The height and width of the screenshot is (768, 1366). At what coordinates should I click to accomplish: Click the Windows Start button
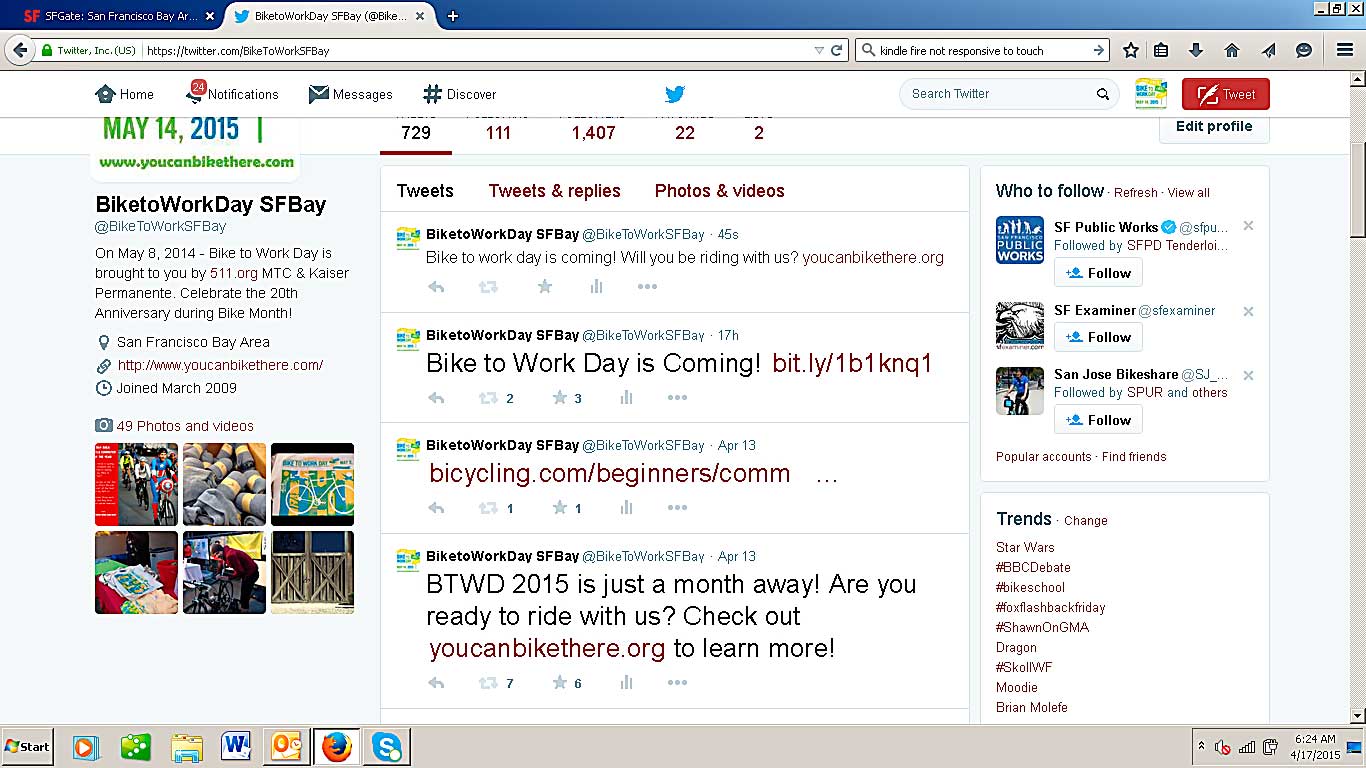27,747
